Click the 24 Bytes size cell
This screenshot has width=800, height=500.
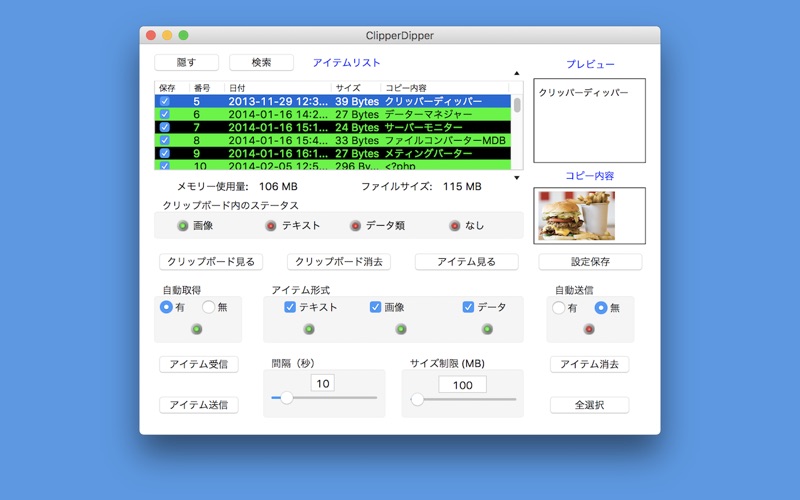[357, 127]
